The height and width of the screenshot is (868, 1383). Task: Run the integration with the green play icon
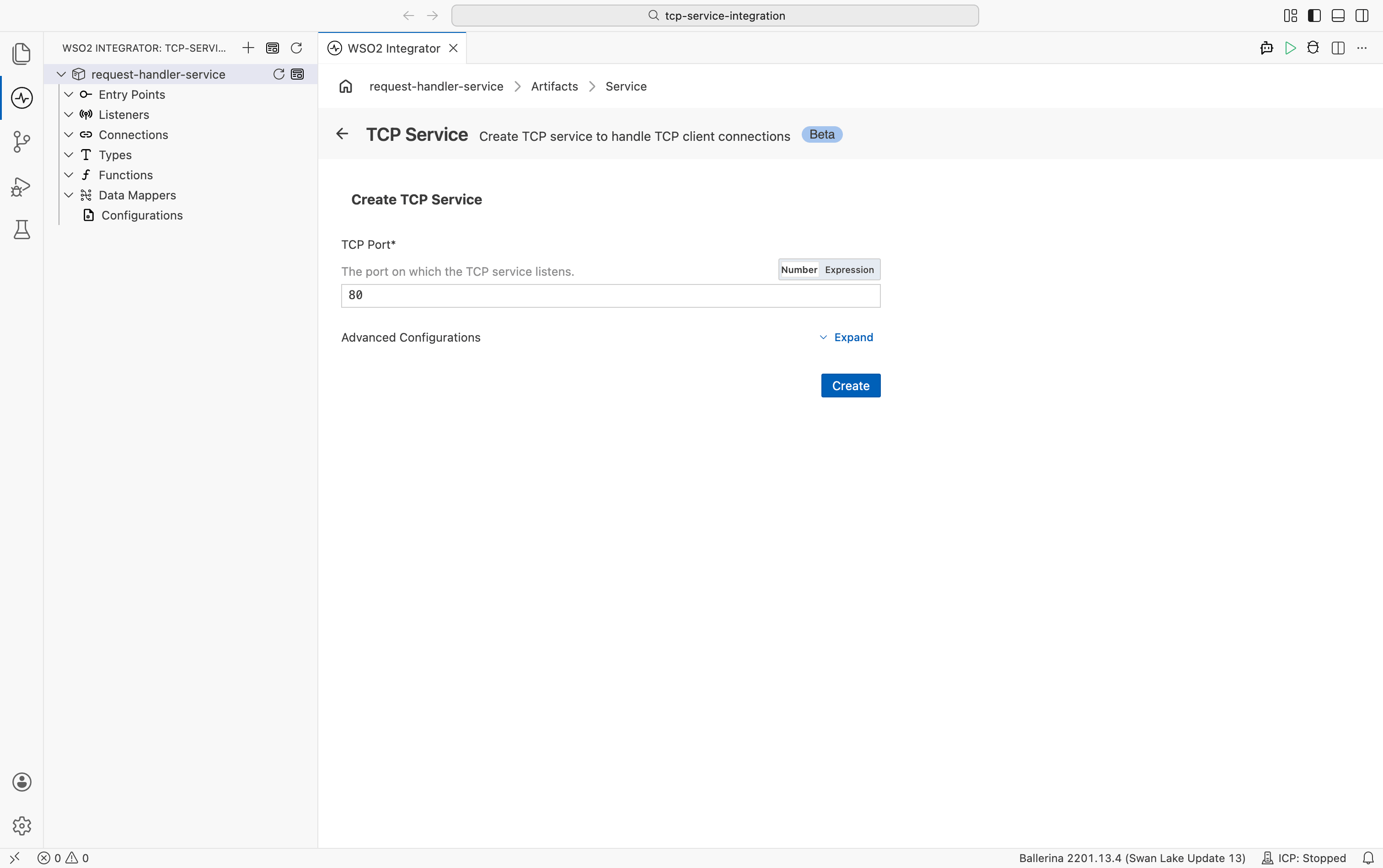(x=1291, y=48)
